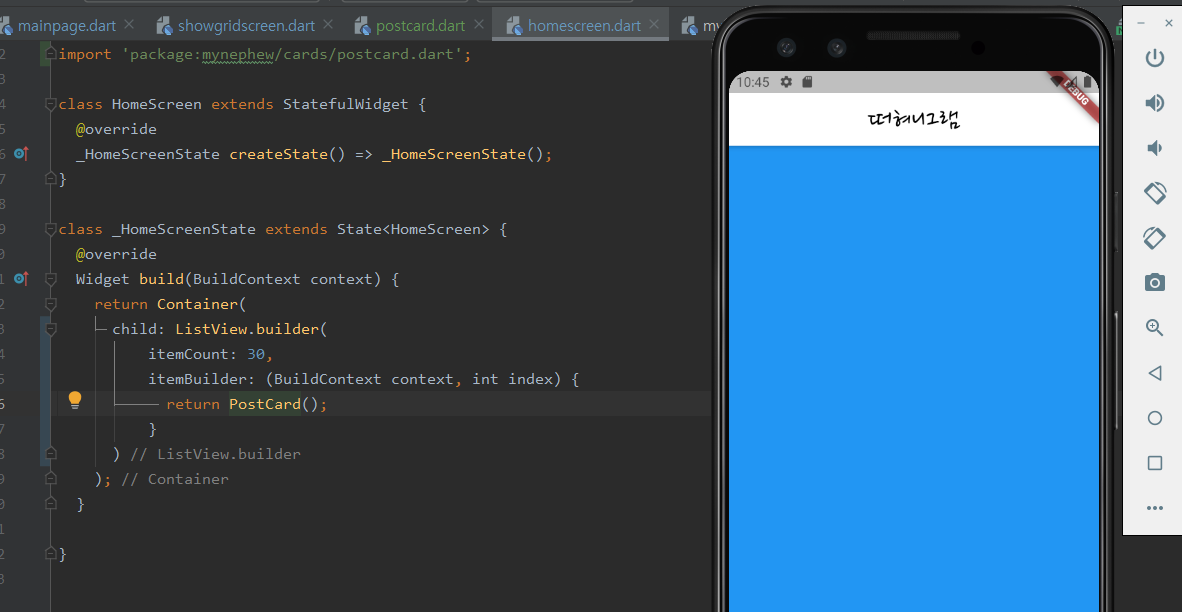
Task: Click the showgridscreen.dart Dart file icon
Action: [164, 26]
